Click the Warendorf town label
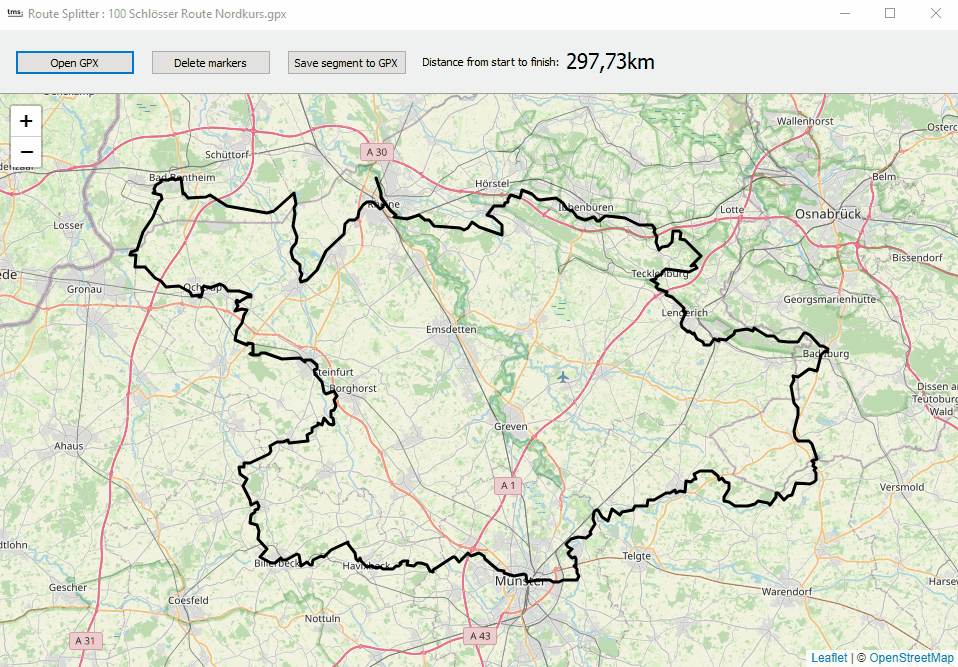958x667 pixels. [787, 591]
